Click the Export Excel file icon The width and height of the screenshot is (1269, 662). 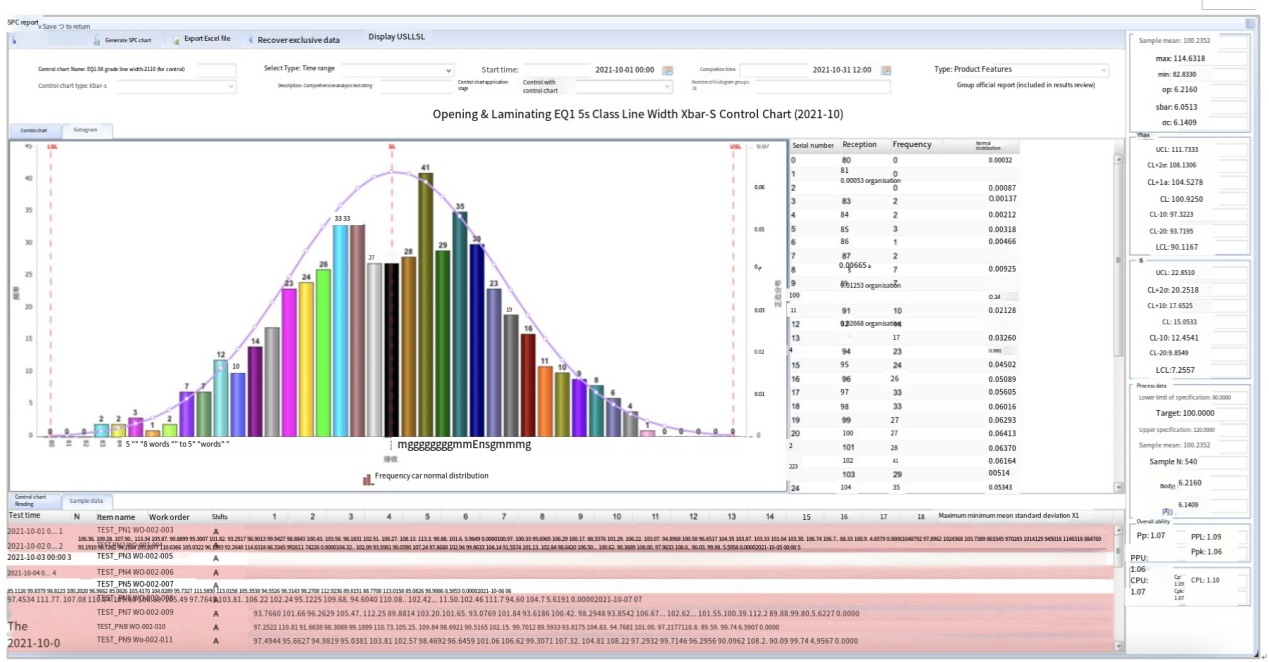(176, 40)
